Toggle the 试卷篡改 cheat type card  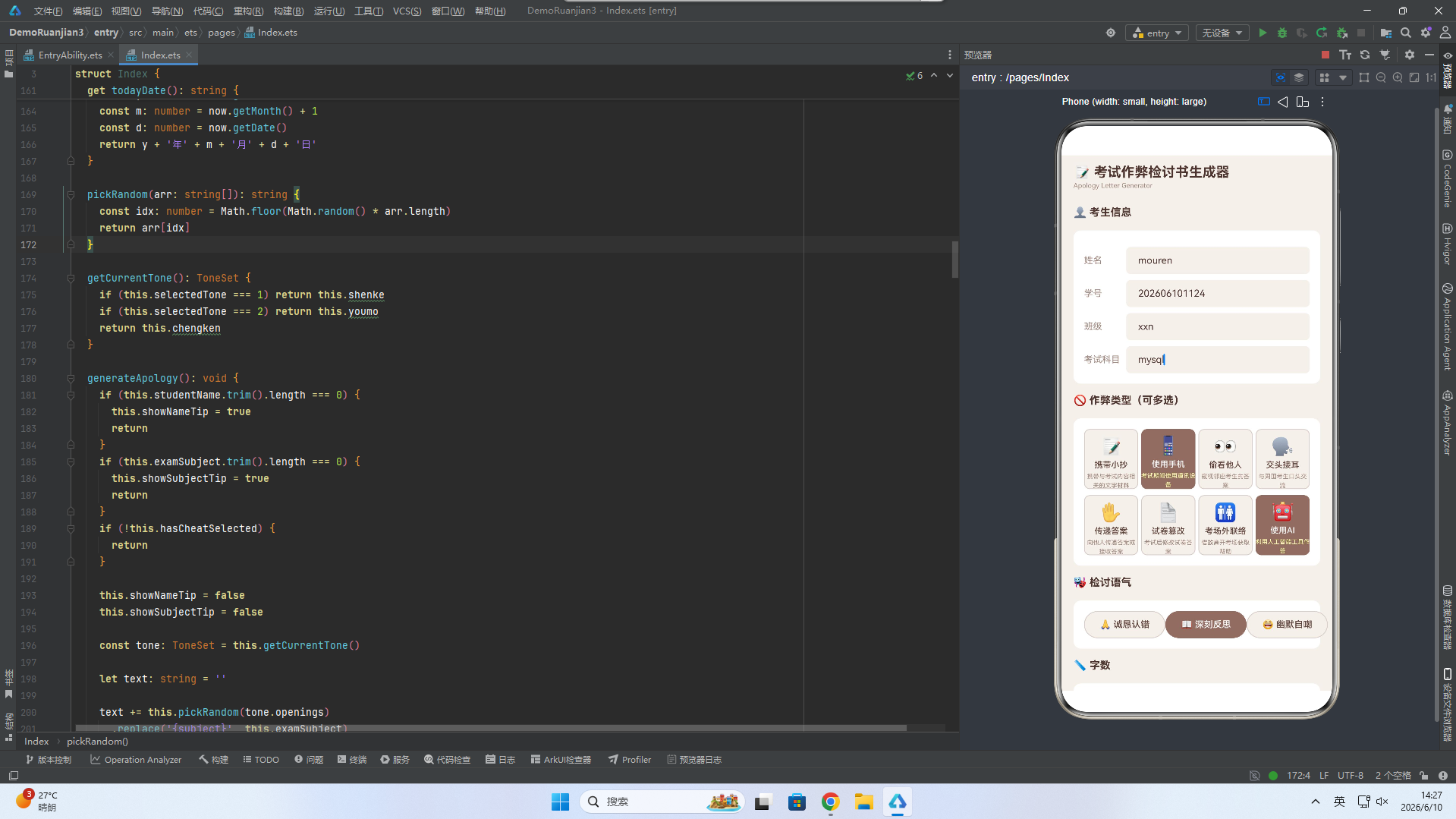click(x=1168, y=525)
